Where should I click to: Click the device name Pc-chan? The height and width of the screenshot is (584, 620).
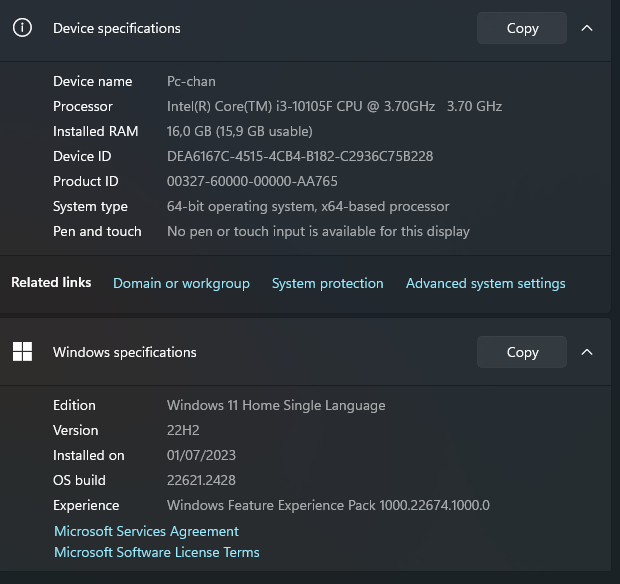191,81
